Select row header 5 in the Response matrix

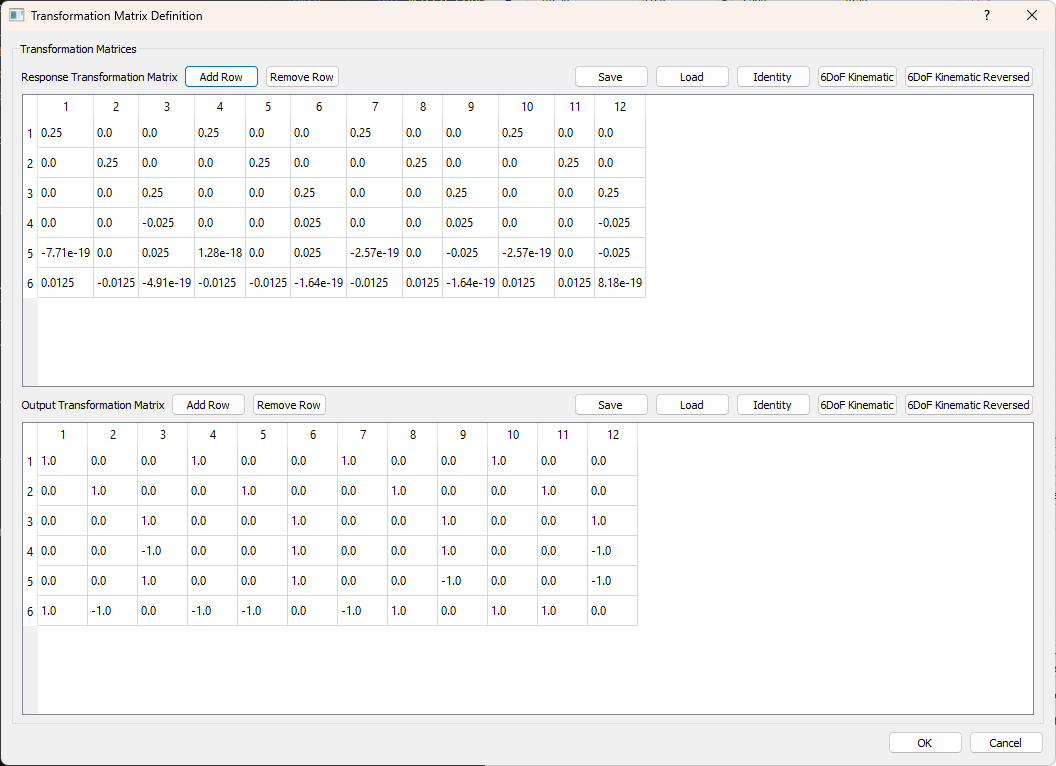pyautogui.click(x=29, y=252)
